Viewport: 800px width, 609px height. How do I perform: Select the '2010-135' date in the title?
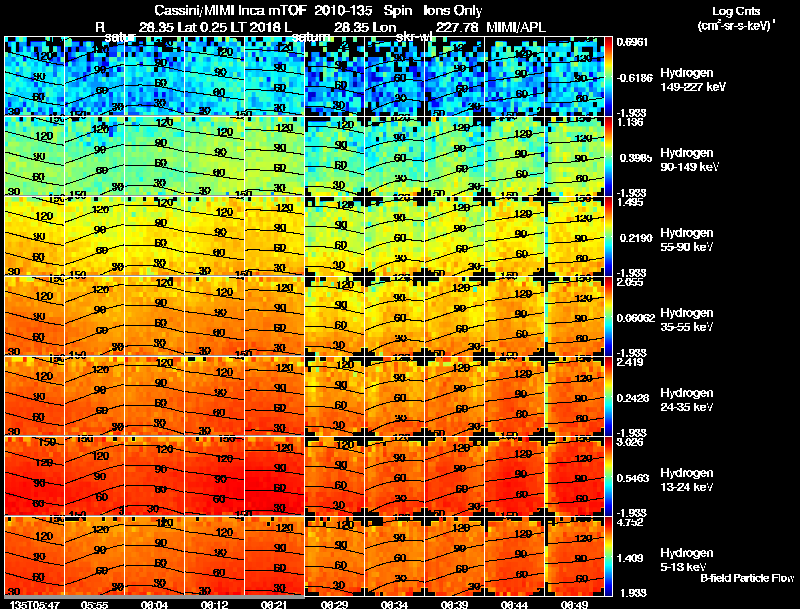click(343, 11)
